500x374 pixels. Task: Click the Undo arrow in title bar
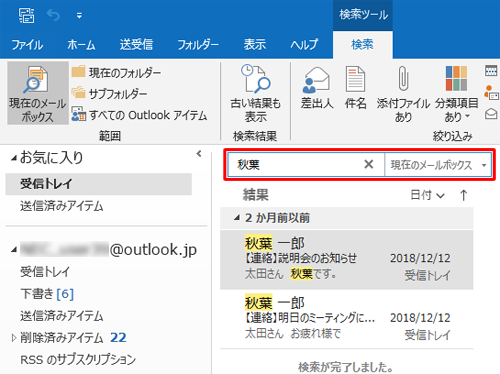(53, 15)
